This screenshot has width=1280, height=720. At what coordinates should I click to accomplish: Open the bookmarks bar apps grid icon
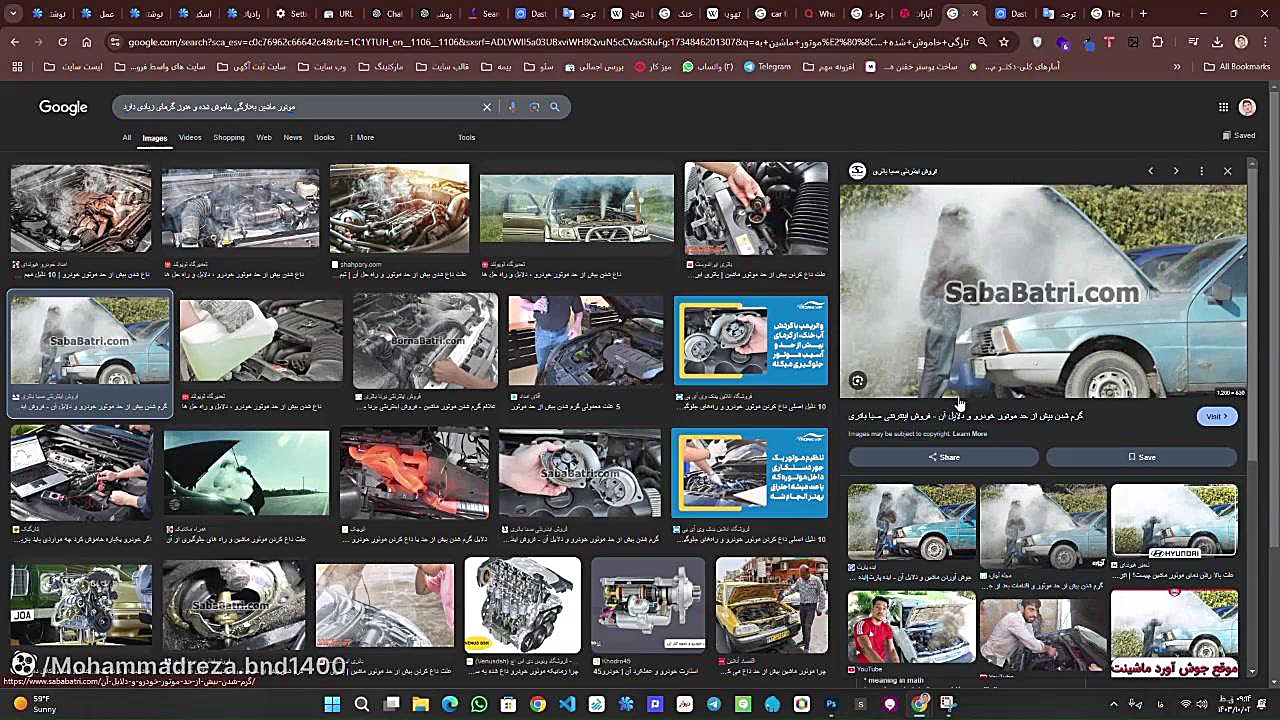click(x=16, y=67)
